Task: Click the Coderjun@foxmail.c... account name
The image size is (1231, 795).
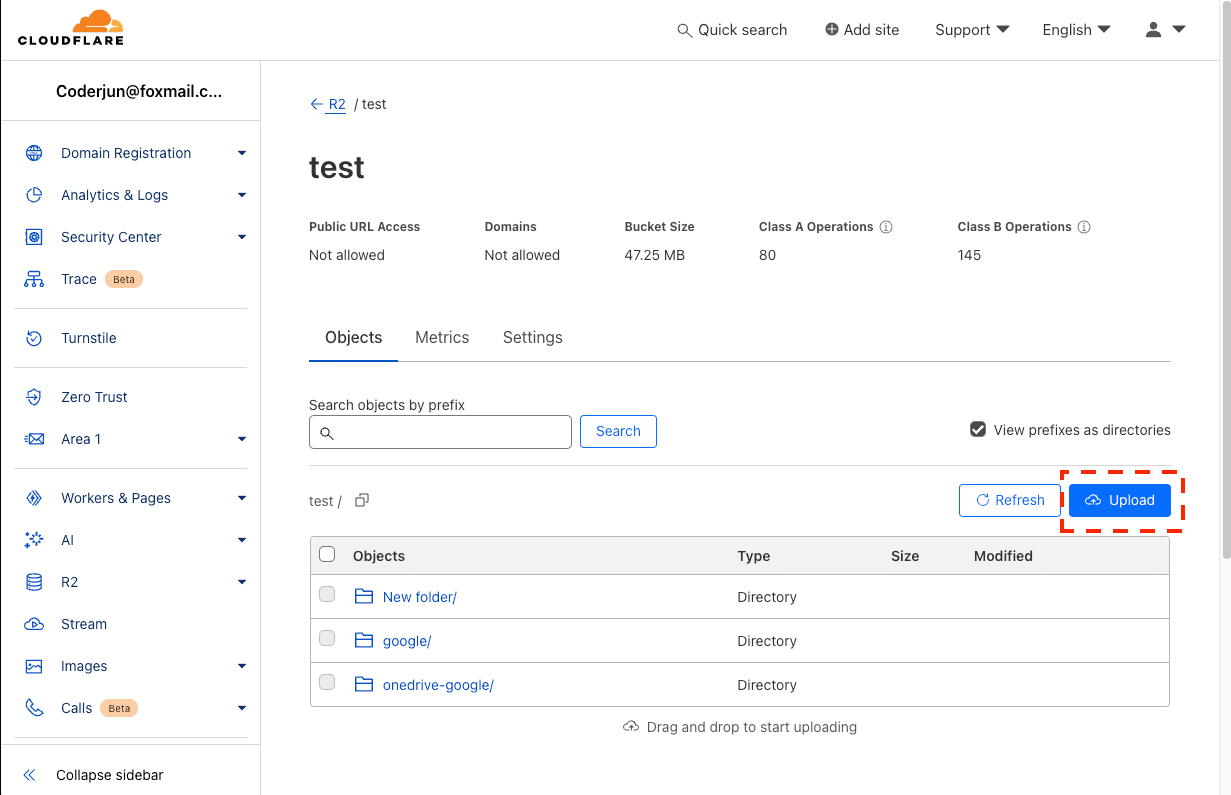Action: point(139,91)
